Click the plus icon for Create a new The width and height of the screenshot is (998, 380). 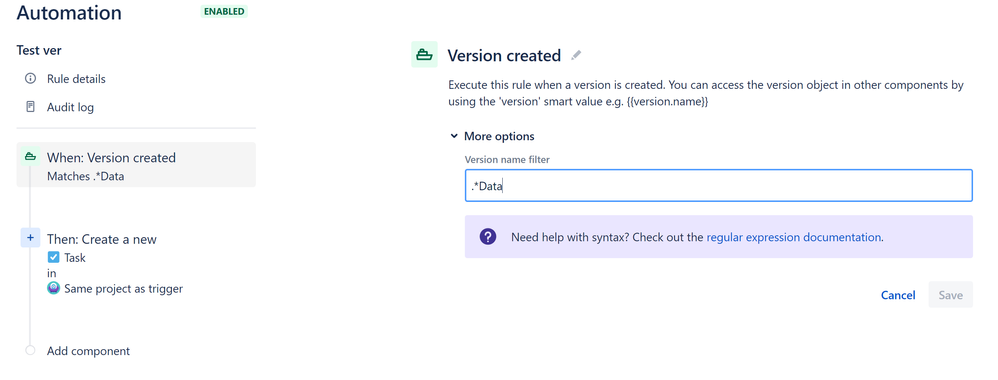click(x=30, y=238)
